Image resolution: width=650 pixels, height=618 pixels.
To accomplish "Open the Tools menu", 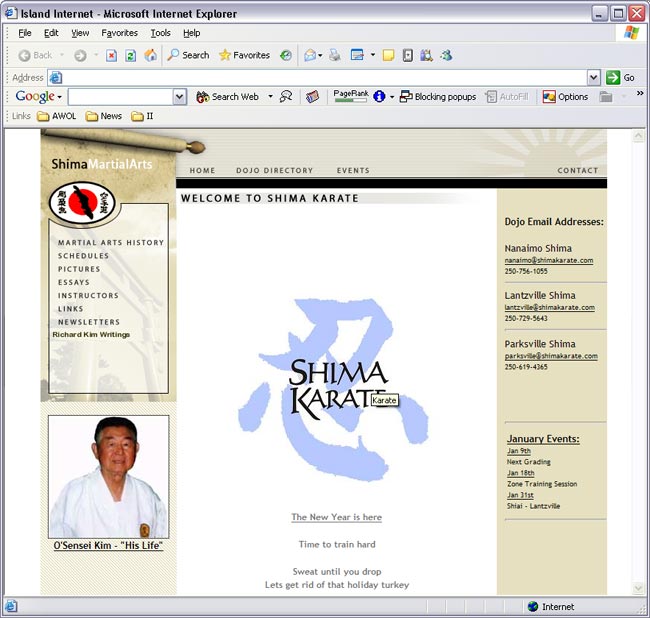I will (160, 33).
